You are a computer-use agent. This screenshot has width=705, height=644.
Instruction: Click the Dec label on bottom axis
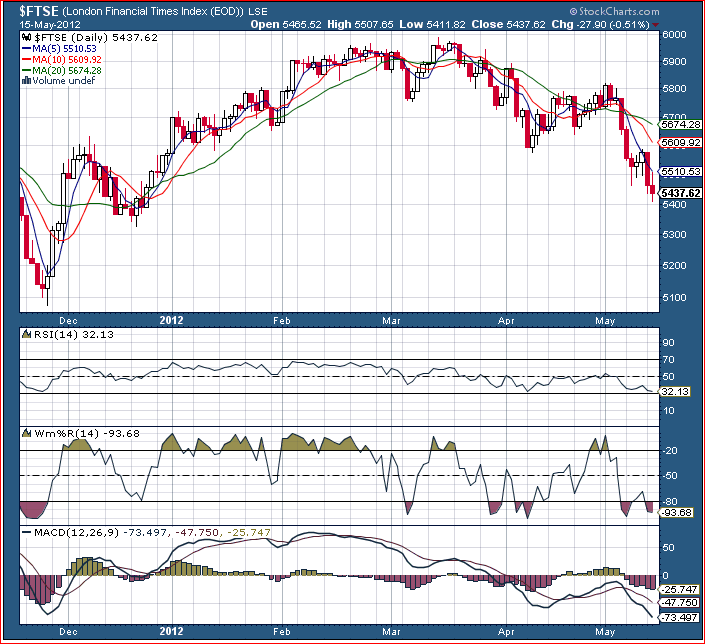point(68,631)
